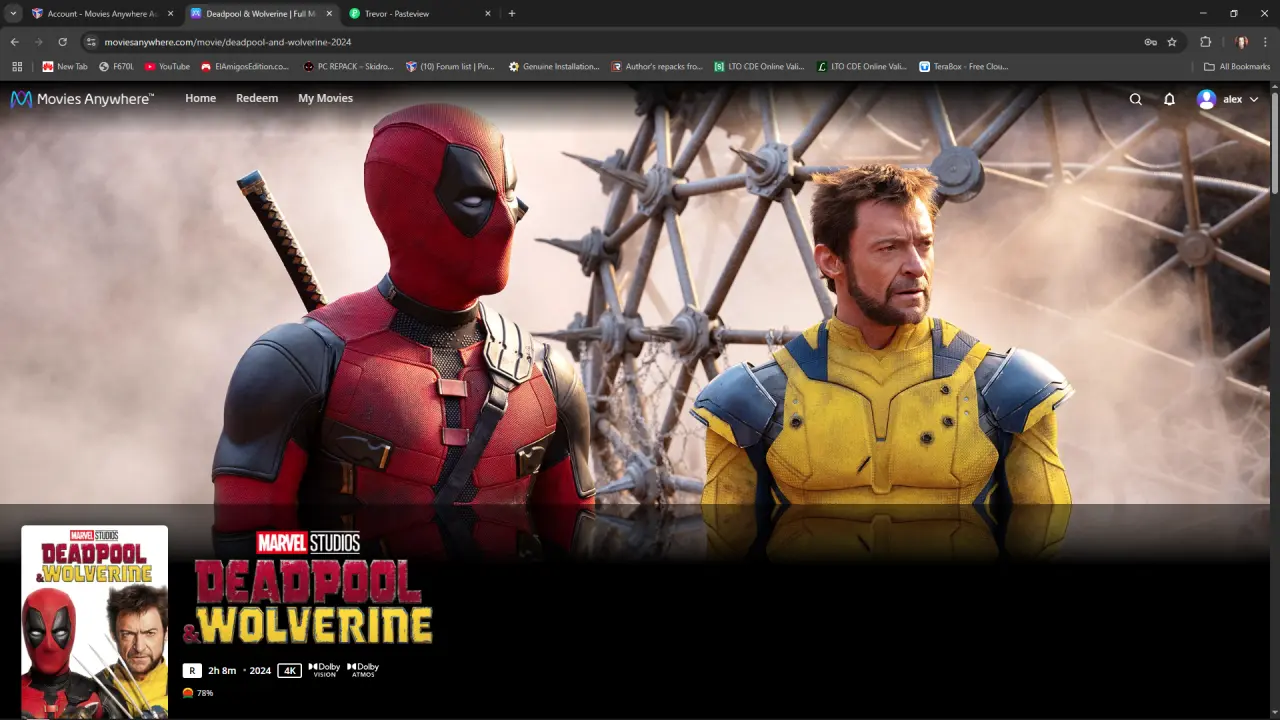Click the Dolby Atmos badge
Screen dimensions: 1280x720
point(363,670)
